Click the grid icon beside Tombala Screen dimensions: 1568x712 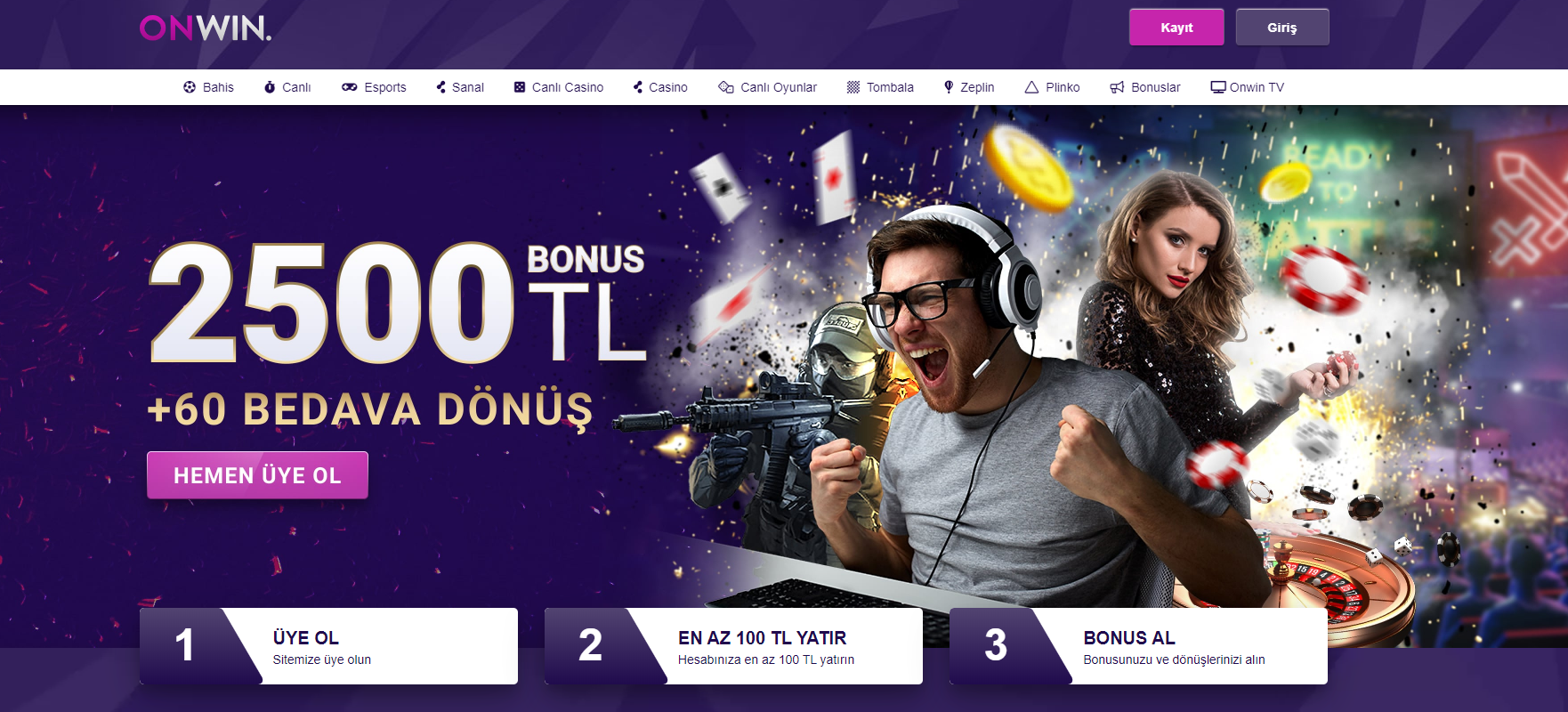click(x=853, y=87)
